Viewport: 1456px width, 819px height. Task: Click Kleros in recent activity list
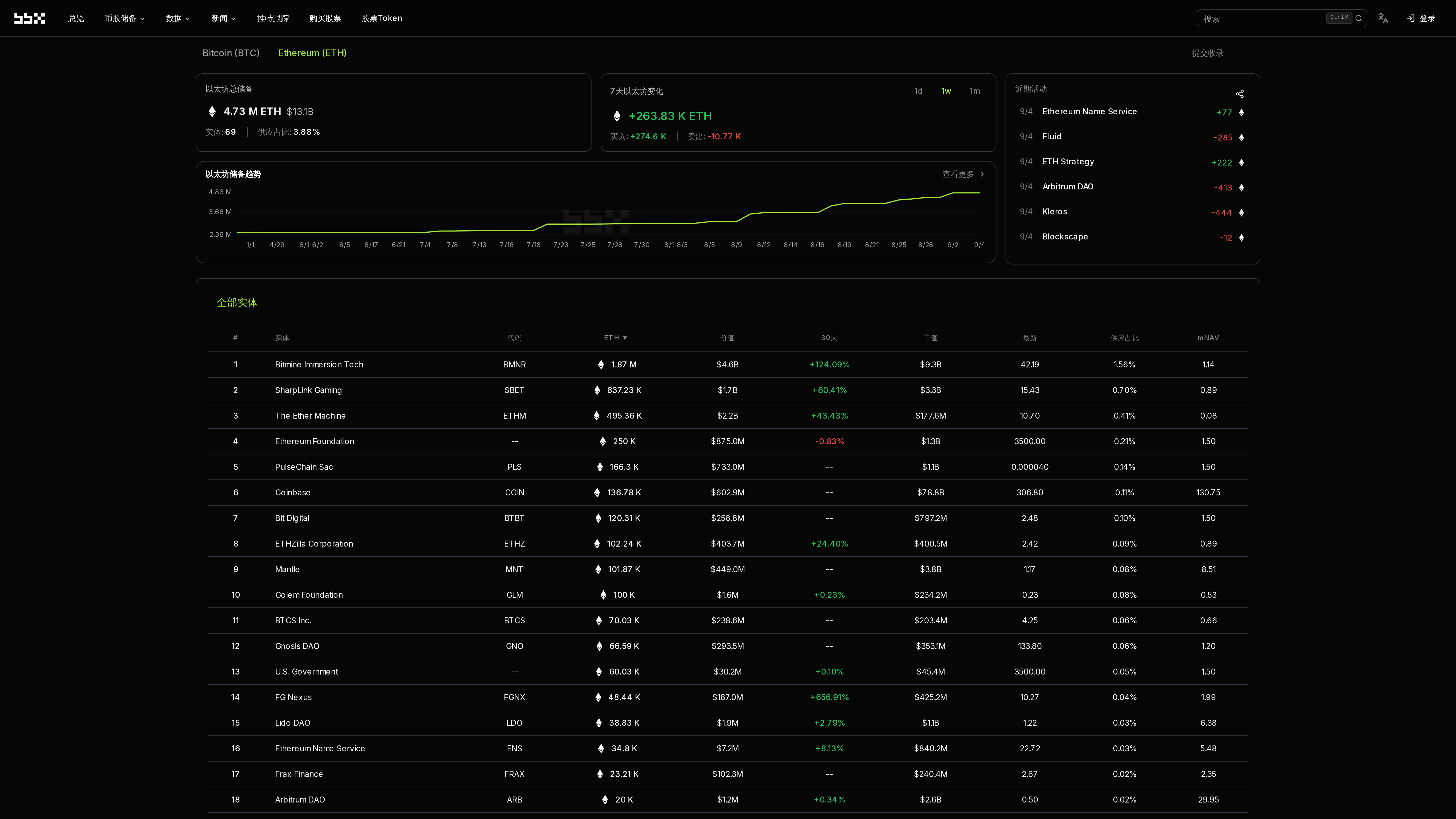click(1054, 211)
